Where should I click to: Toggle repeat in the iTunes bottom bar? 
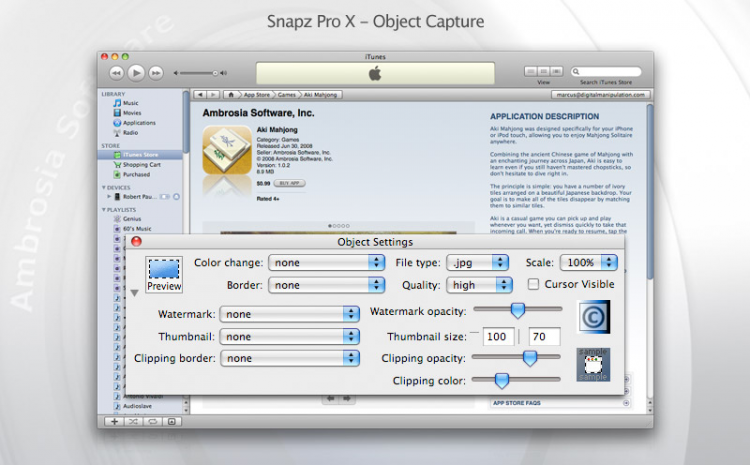point(152,421)
